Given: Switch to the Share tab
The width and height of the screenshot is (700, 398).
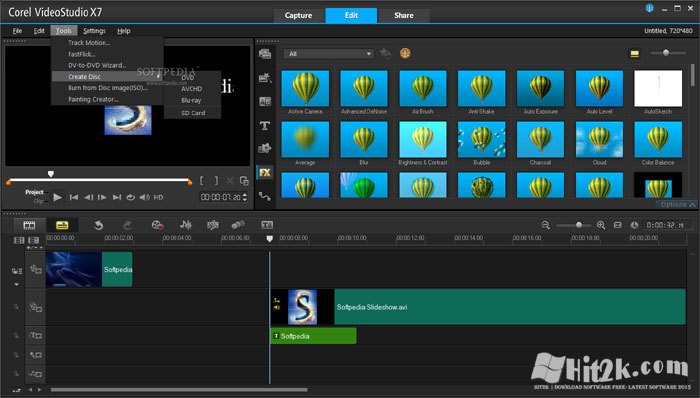Looking at the screenshot, I should (404, 16).
